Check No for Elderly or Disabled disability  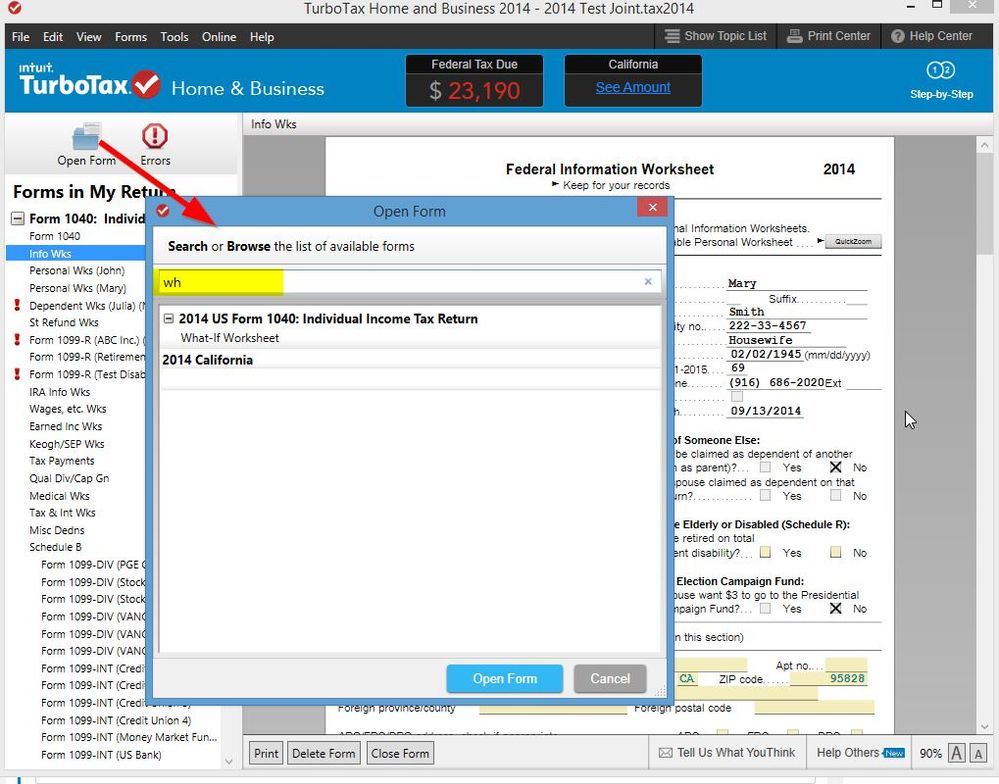pyautogui.click(x=835, y=552)
